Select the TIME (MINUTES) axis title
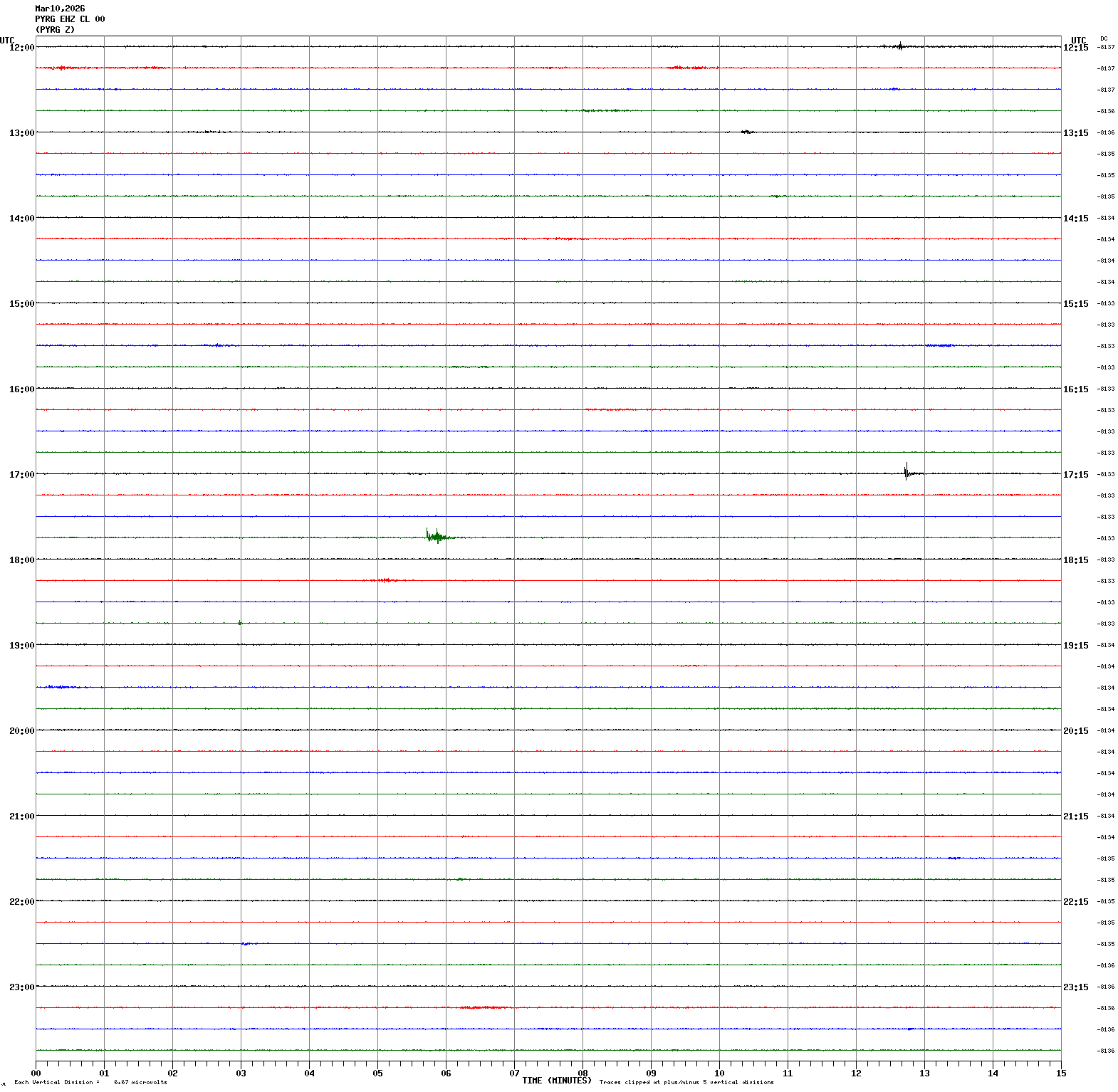The image size is (1118, 1092). 556,1081
